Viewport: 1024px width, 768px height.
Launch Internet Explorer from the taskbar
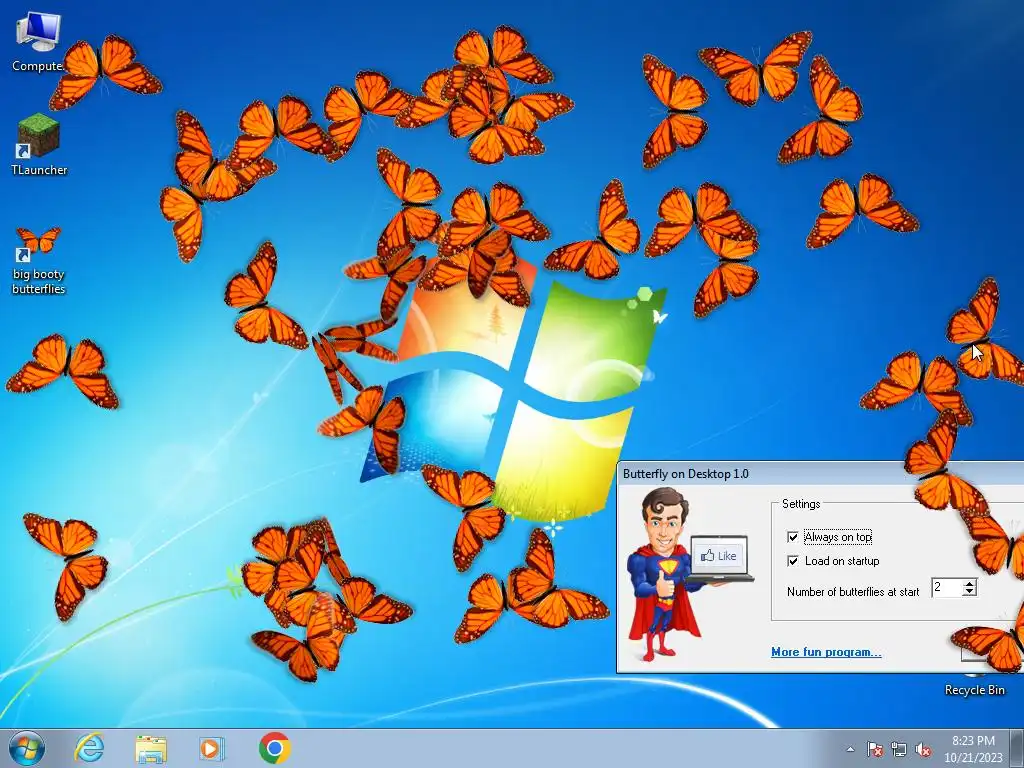[x=89, y=748]
